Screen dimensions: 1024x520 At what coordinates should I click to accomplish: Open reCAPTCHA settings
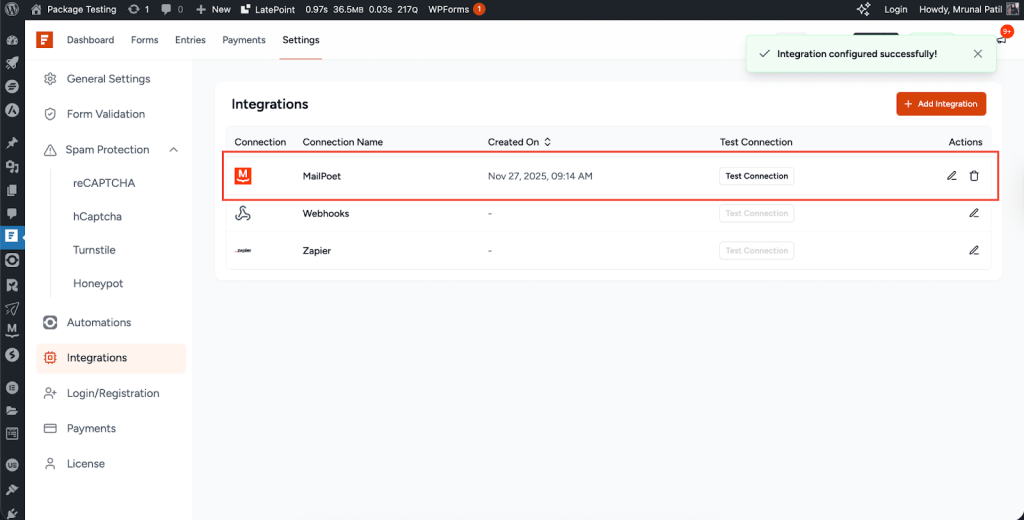pyautogui.click(x=104, y=184)
